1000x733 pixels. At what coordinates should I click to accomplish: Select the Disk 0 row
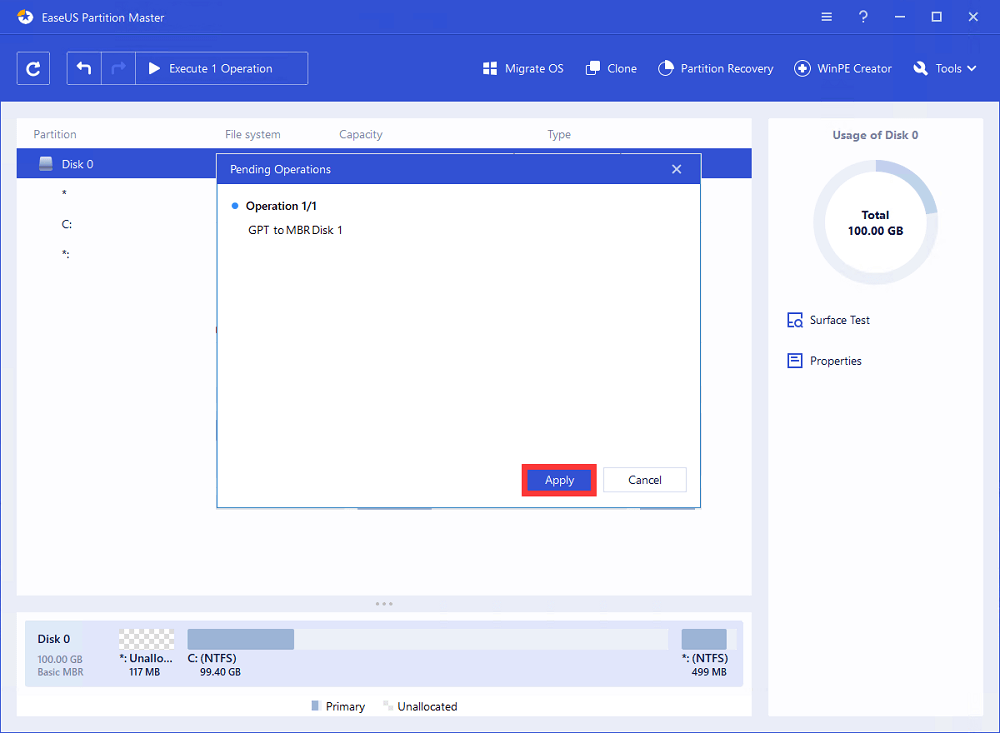120,162
